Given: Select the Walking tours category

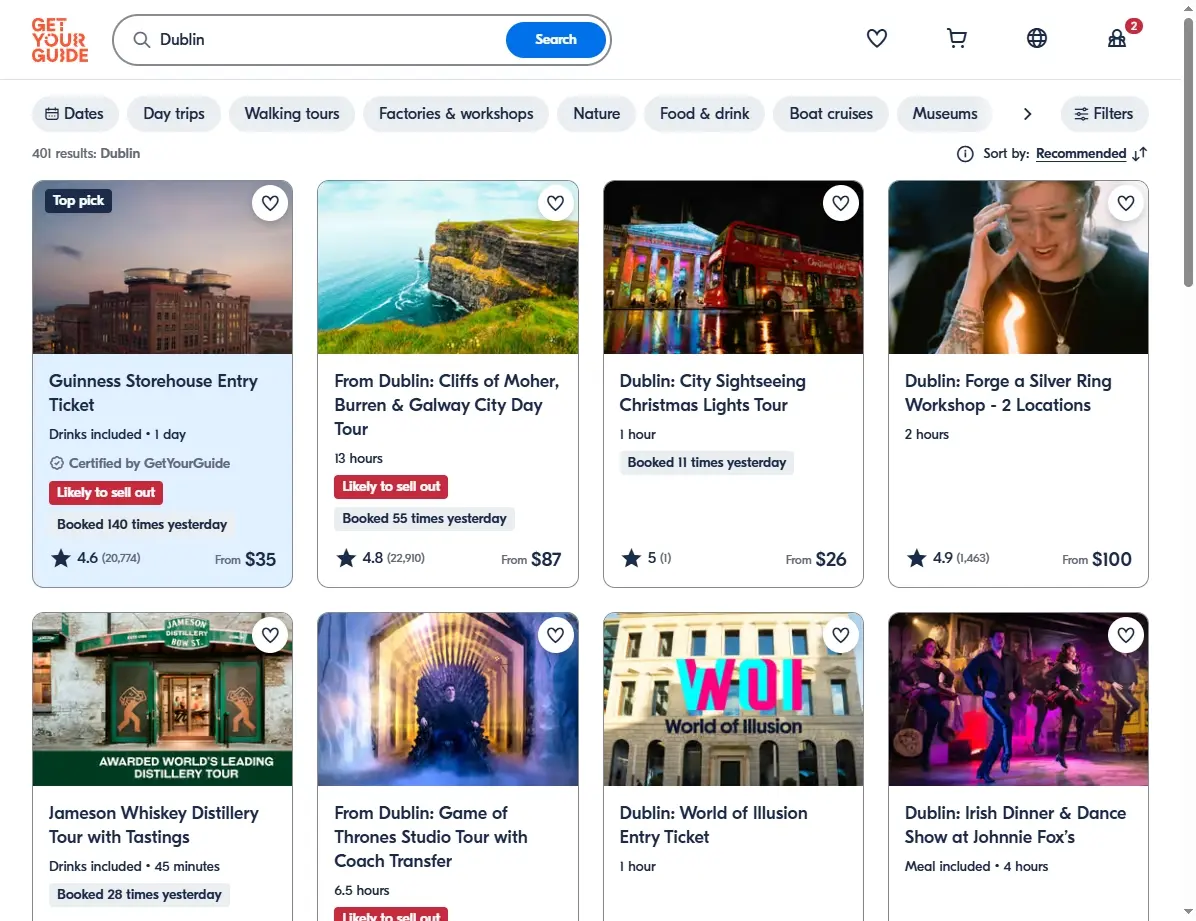Looking at the screenshot, I should 292,114.
